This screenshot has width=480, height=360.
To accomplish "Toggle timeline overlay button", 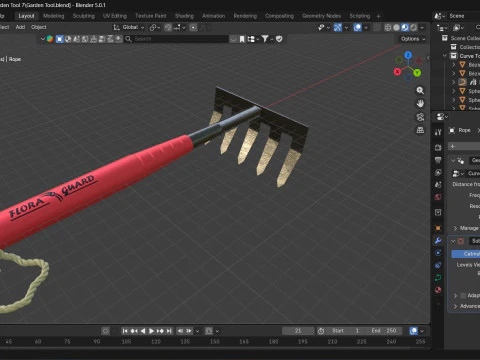I will coord(414,331).
